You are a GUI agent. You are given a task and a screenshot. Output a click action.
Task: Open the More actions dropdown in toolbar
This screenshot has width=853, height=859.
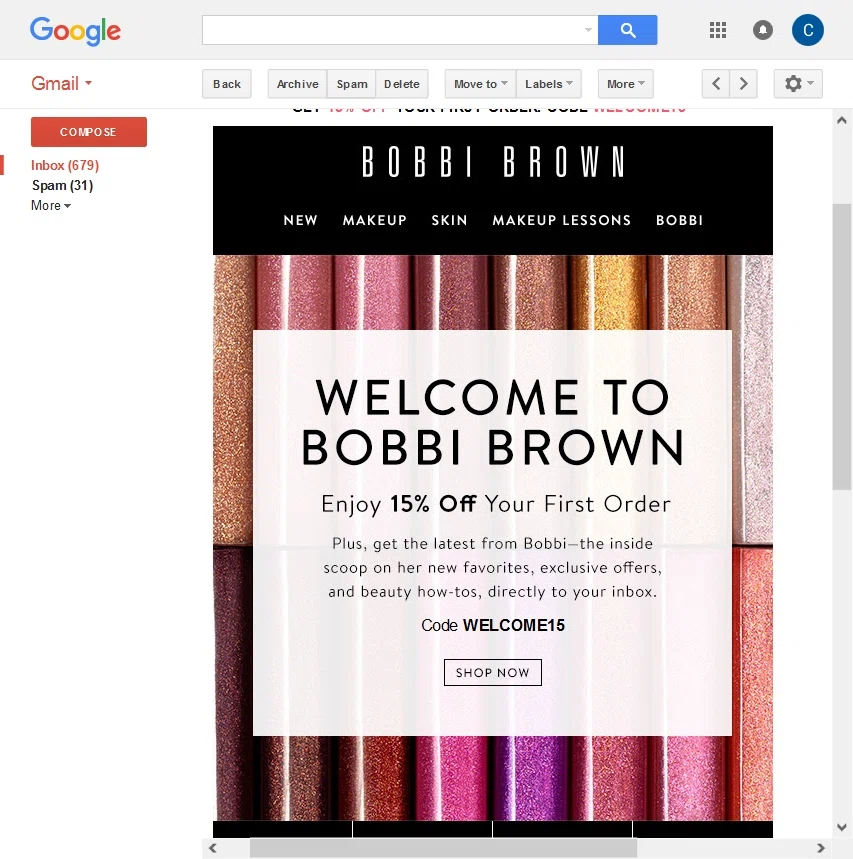626,84
